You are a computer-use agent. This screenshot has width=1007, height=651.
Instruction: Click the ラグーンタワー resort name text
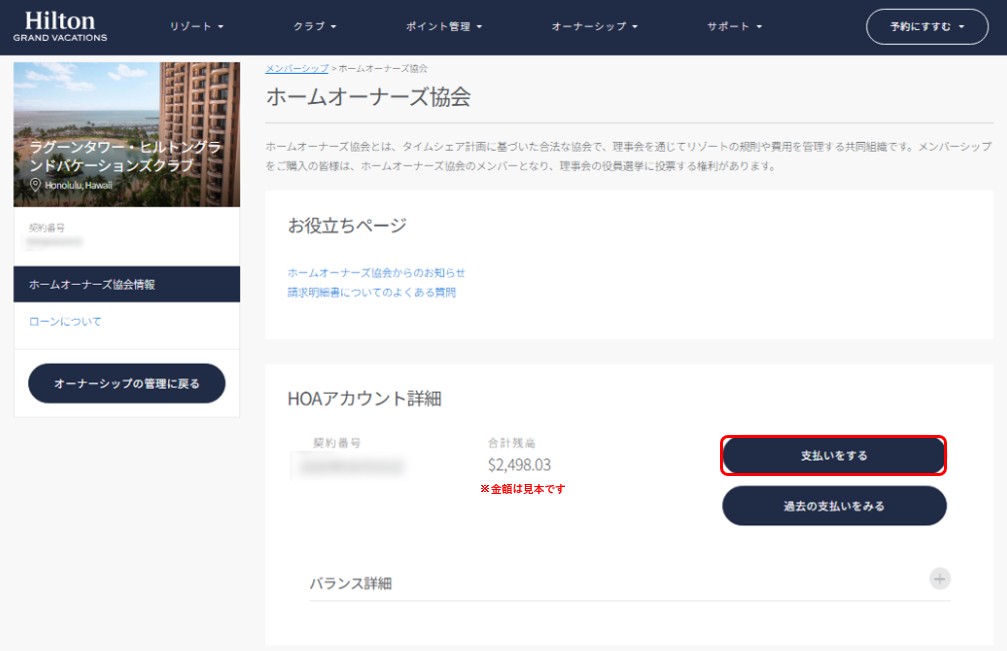coord(126,155)
